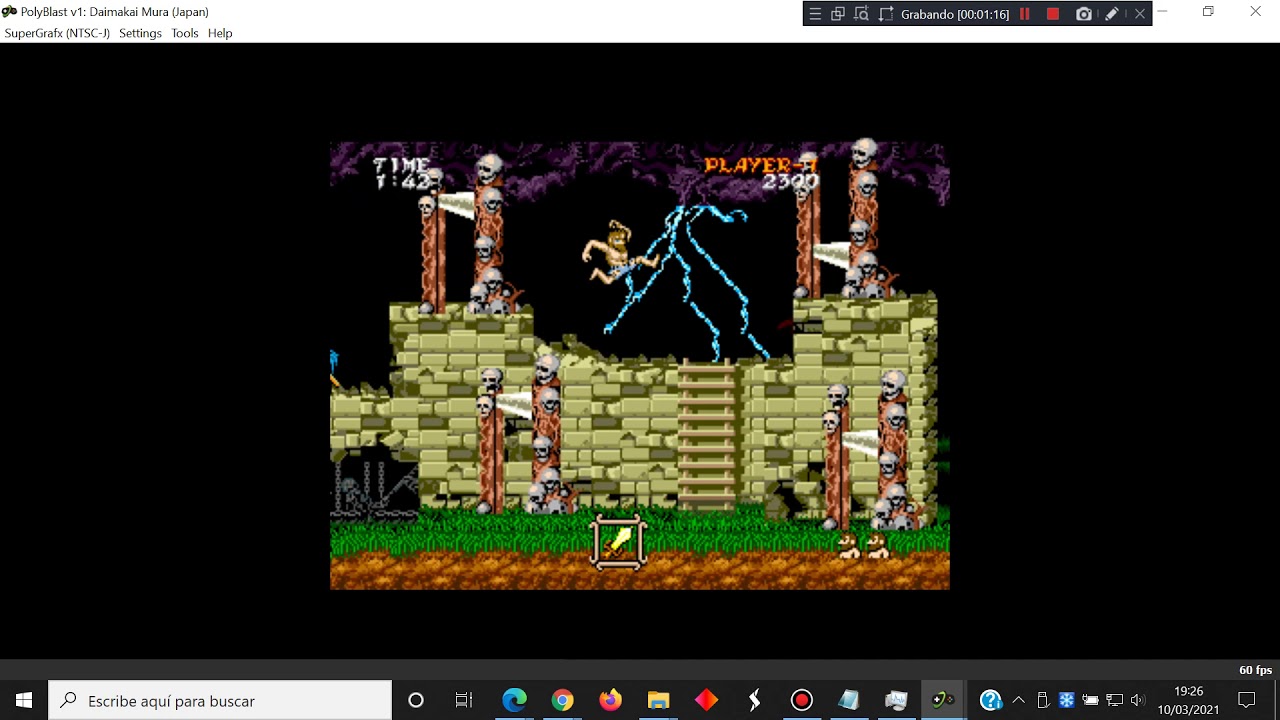Click the network connection tray icon
The image size is (1280, 720).
[1114, 700]
